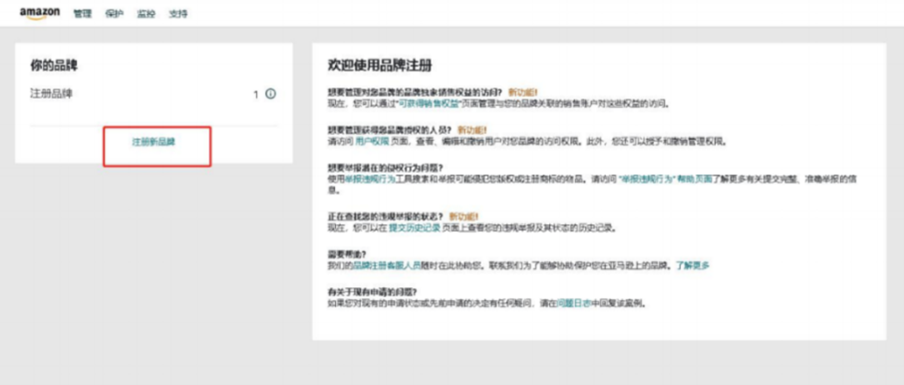Open the 管理 menu

[82, 14]
